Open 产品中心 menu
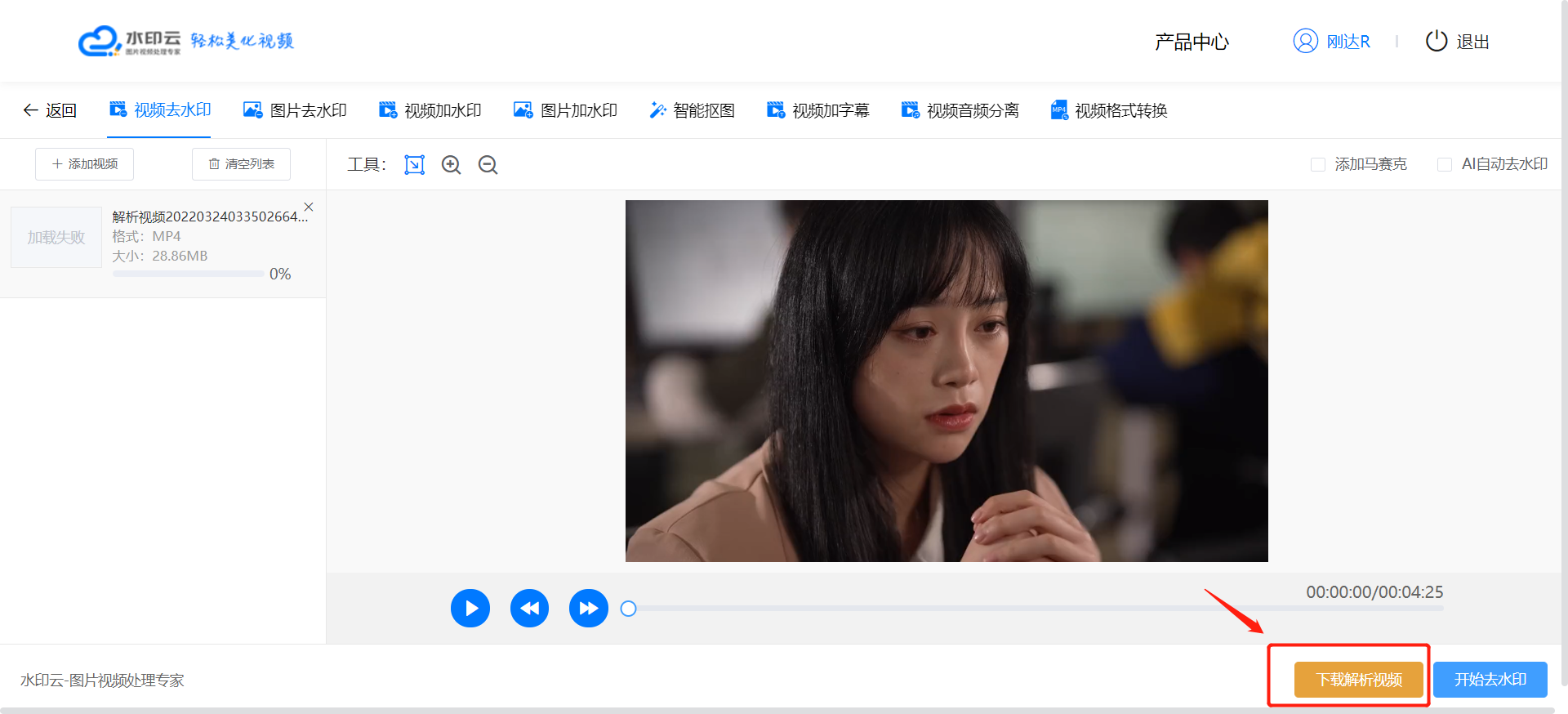The image size is (1568, 714). [1192, 42]
